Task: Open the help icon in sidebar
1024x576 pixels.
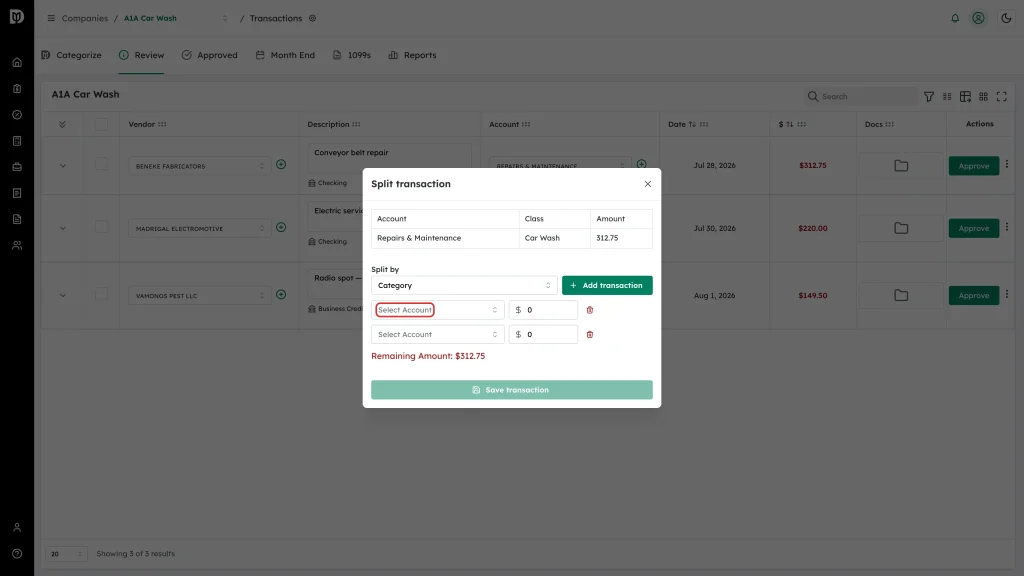Action: pos(17,554)
